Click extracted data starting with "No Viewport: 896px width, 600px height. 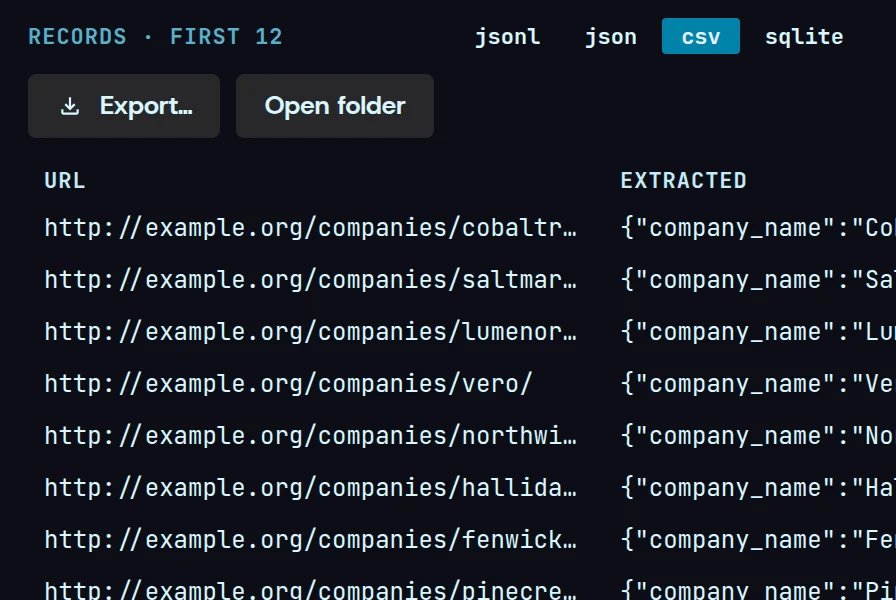coord(758,436)
